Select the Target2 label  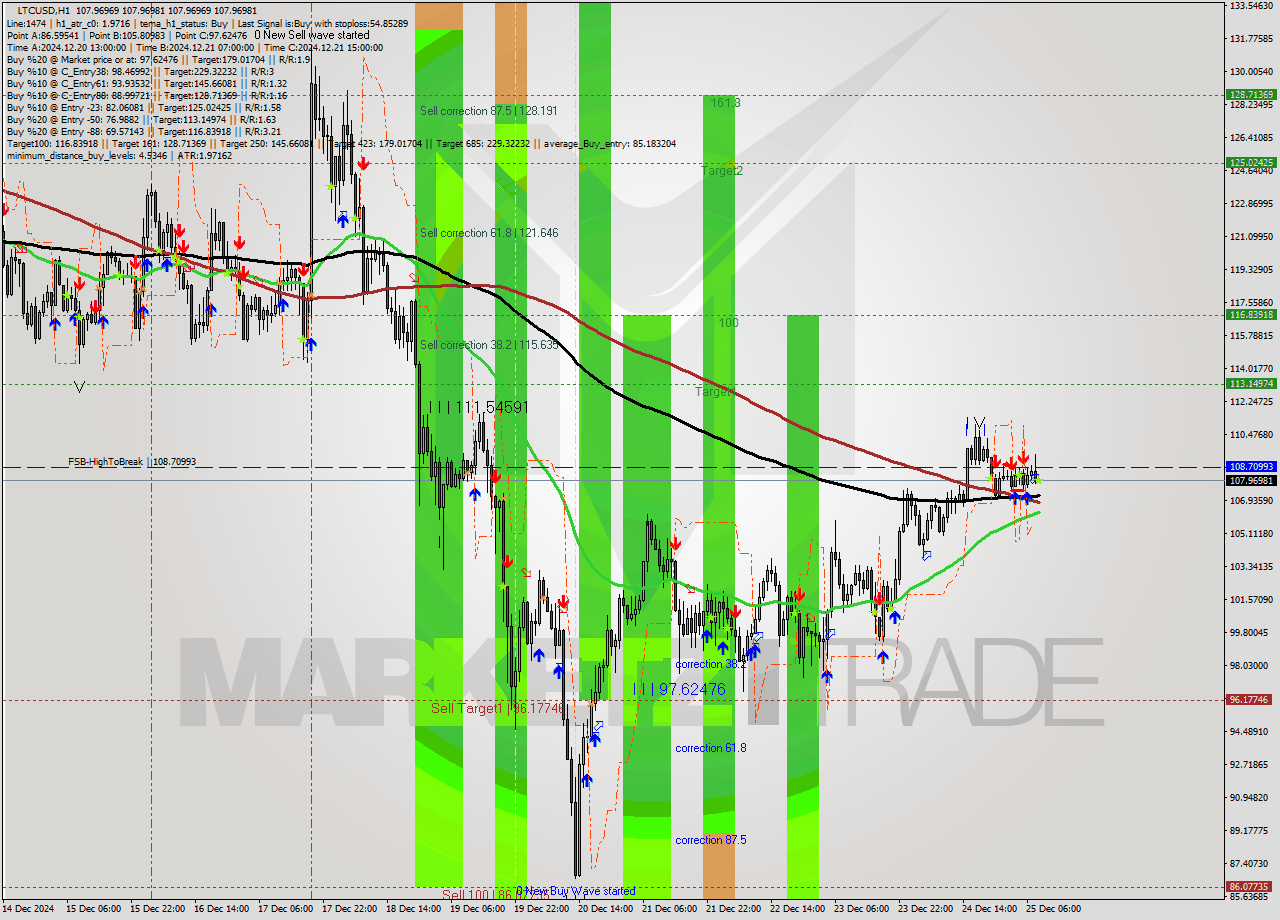tap(721, 171)
